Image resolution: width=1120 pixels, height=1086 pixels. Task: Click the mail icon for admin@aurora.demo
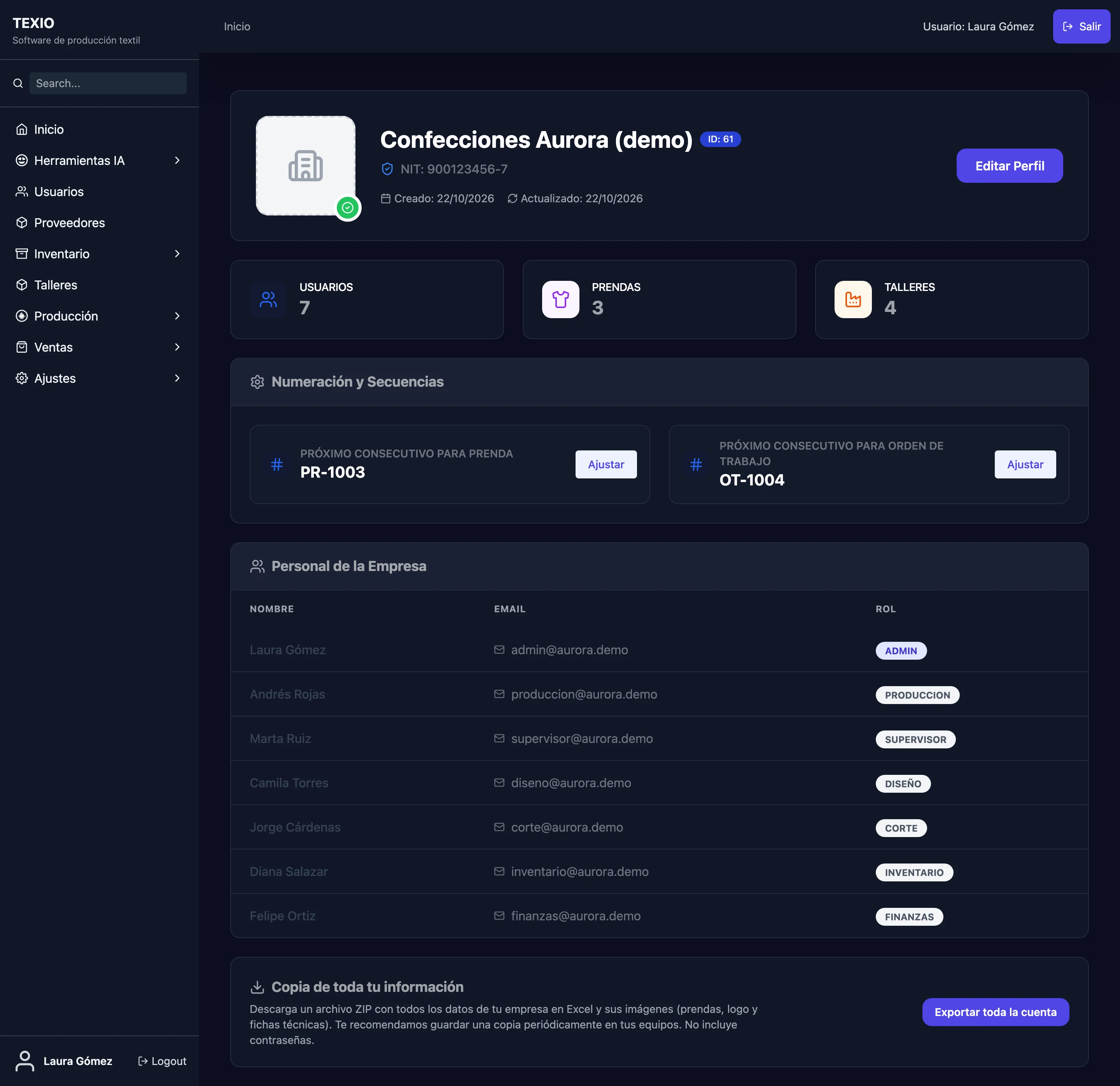pyautogui.click(x=499, y=650)
